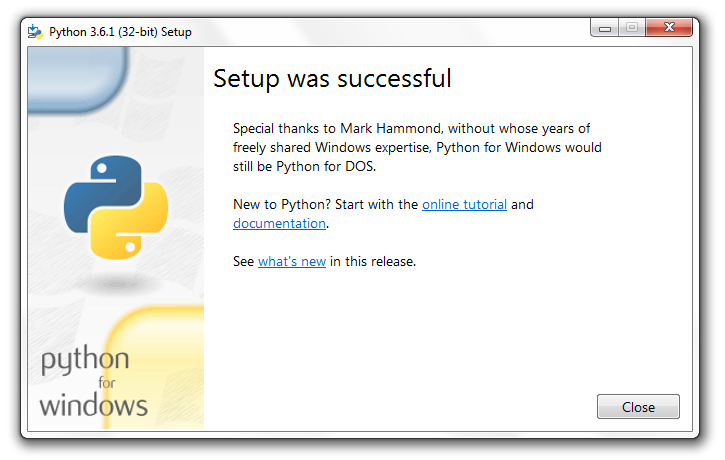Image resolution: width=725 pixels, height=460 pixels.
Task: Follow the what's new link
Action: pos(291,262)
